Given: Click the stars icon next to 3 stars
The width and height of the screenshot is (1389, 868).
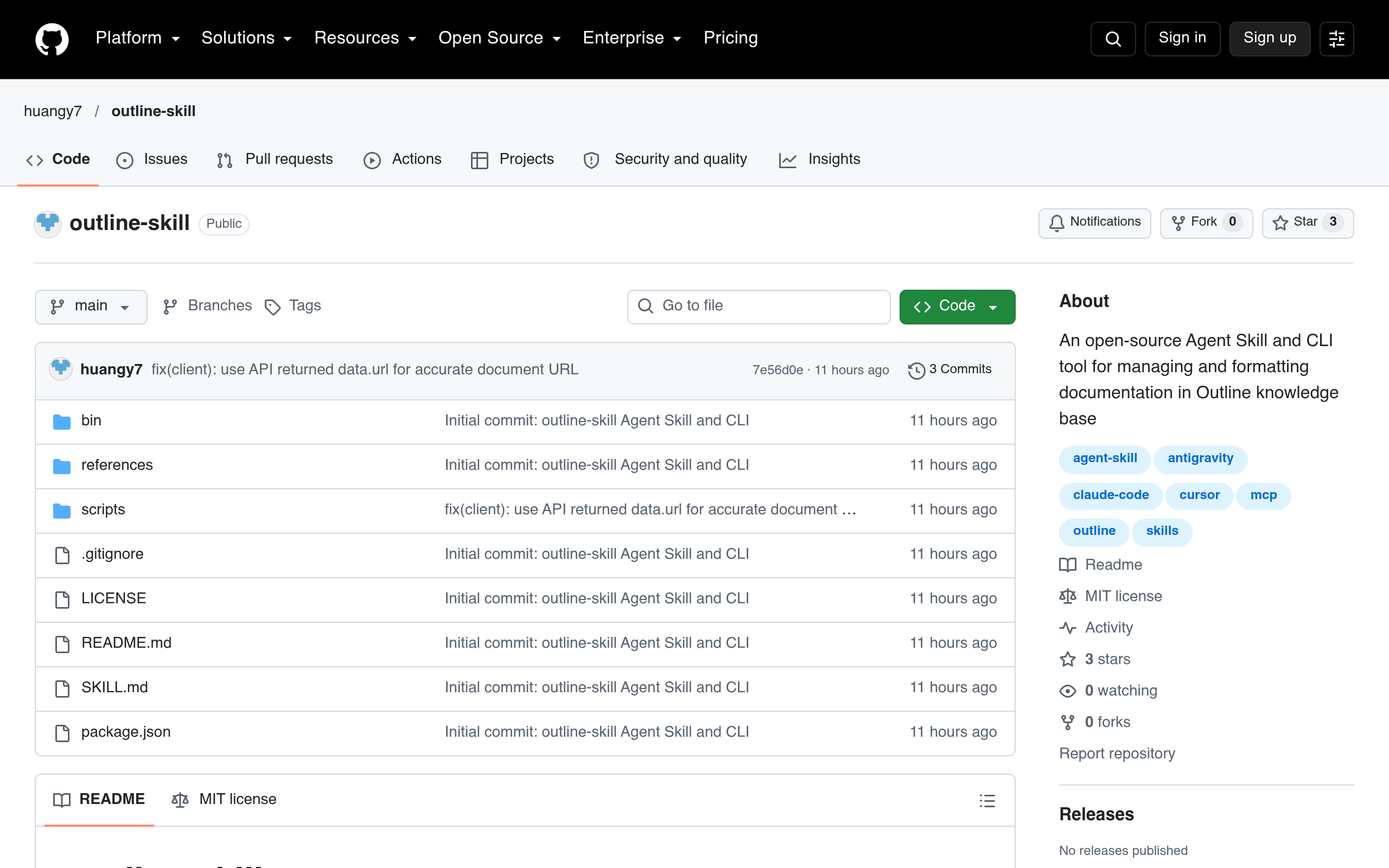Looking at the screenshot, I should coord(1068,659).
